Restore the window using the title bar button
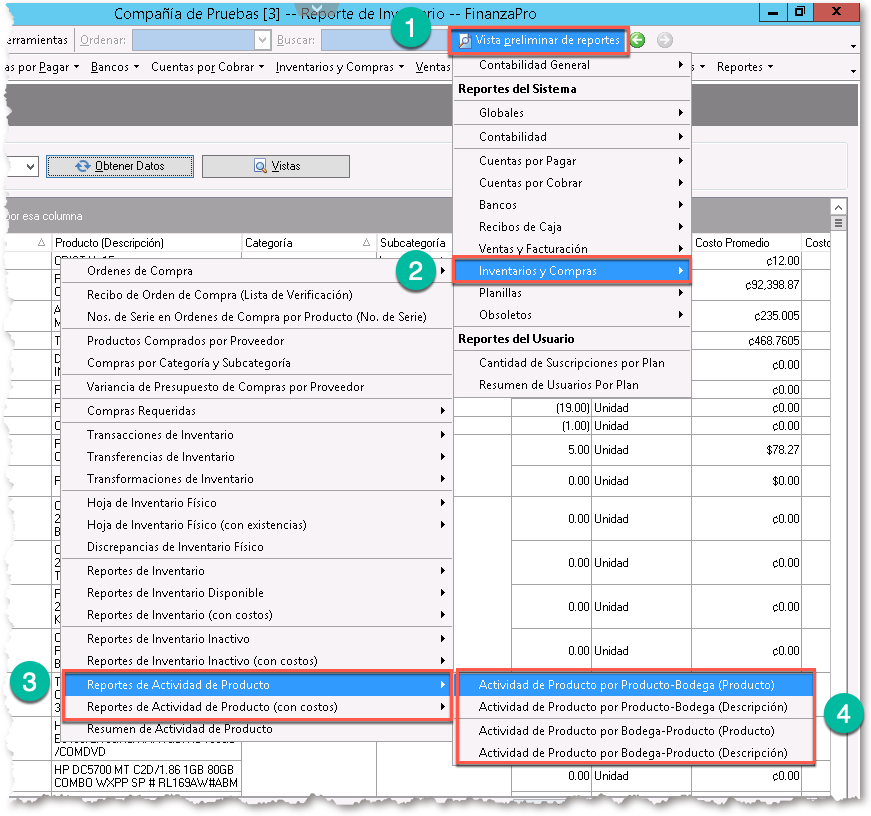The image size is (871, 816). [799, 12]
